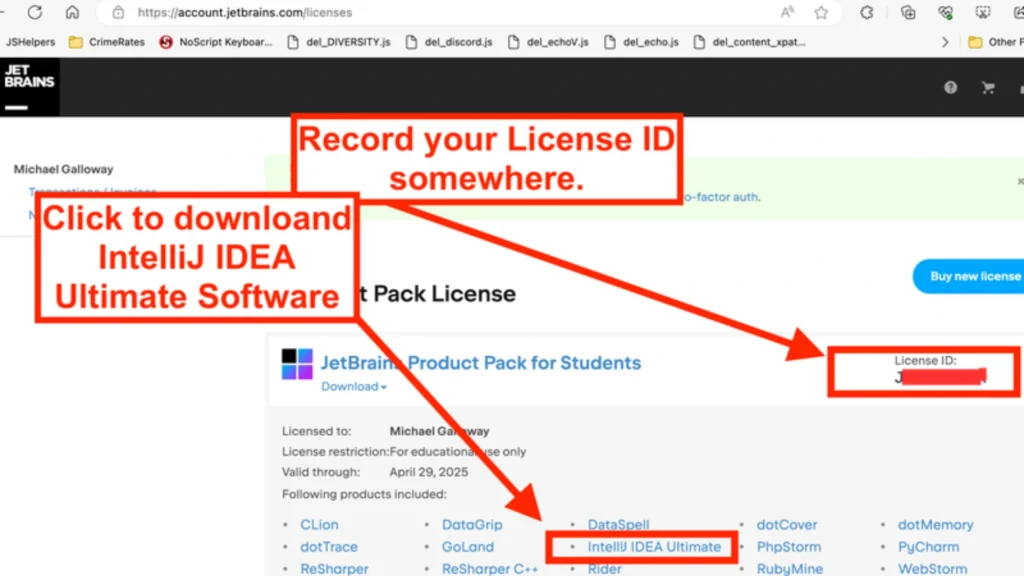Expand the bookmarks overflow chevron

click(x=945, y=42)
